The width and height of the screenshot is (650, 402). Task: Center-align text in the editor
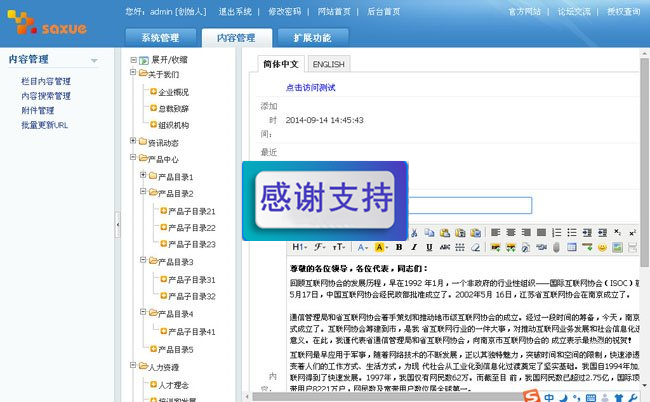tap(511, 232)
